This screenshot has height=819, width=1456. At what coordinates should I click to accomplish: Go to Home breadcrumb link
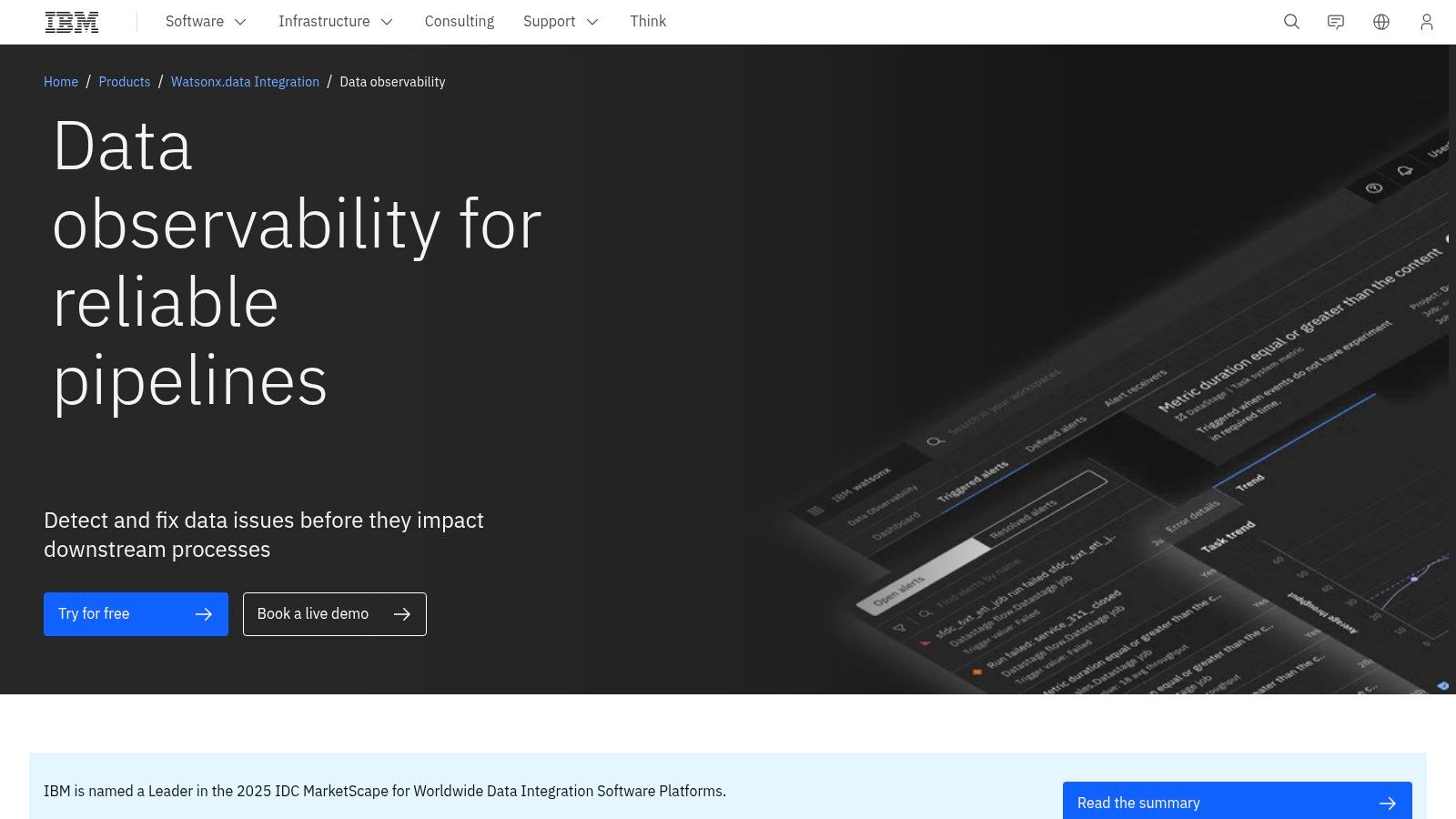point(61,82)
